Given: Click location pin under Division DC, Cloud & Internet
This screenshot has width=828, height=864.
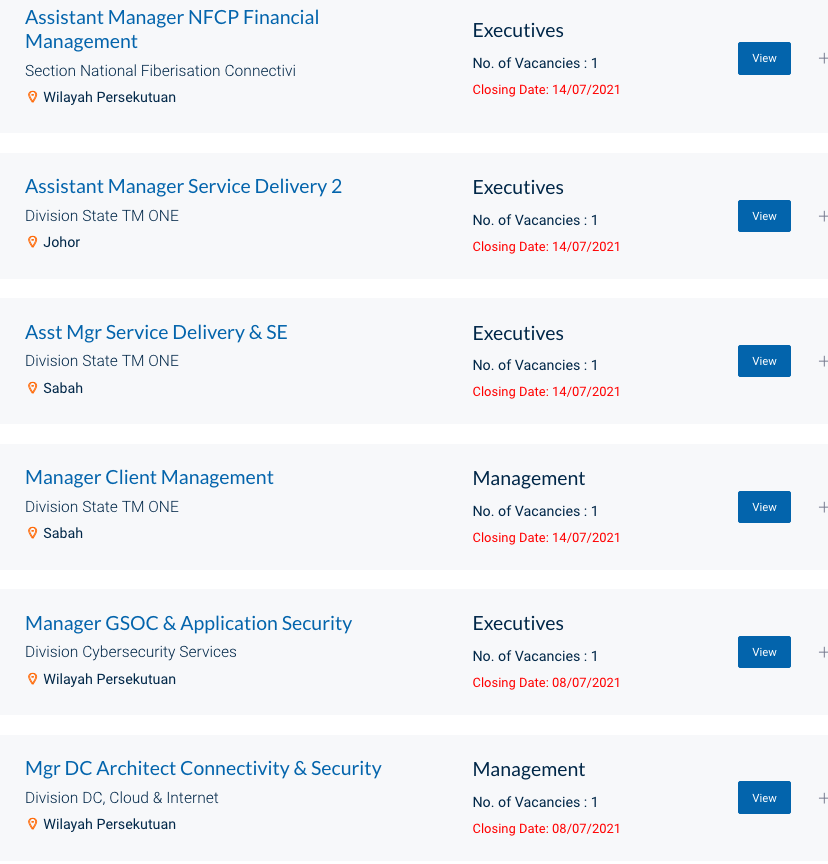Looking at the screenshot, I should [32, 824].
